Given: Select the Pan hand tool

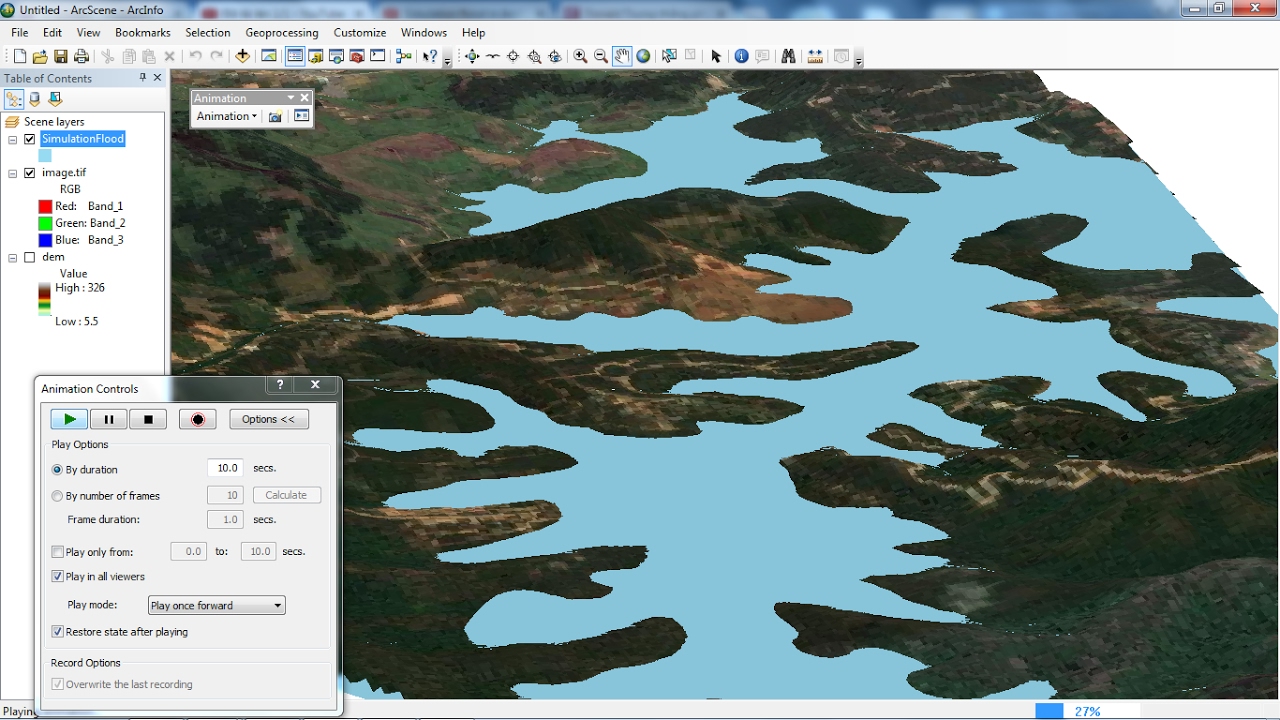Looking at the screenshot, I should pos(622,57).
